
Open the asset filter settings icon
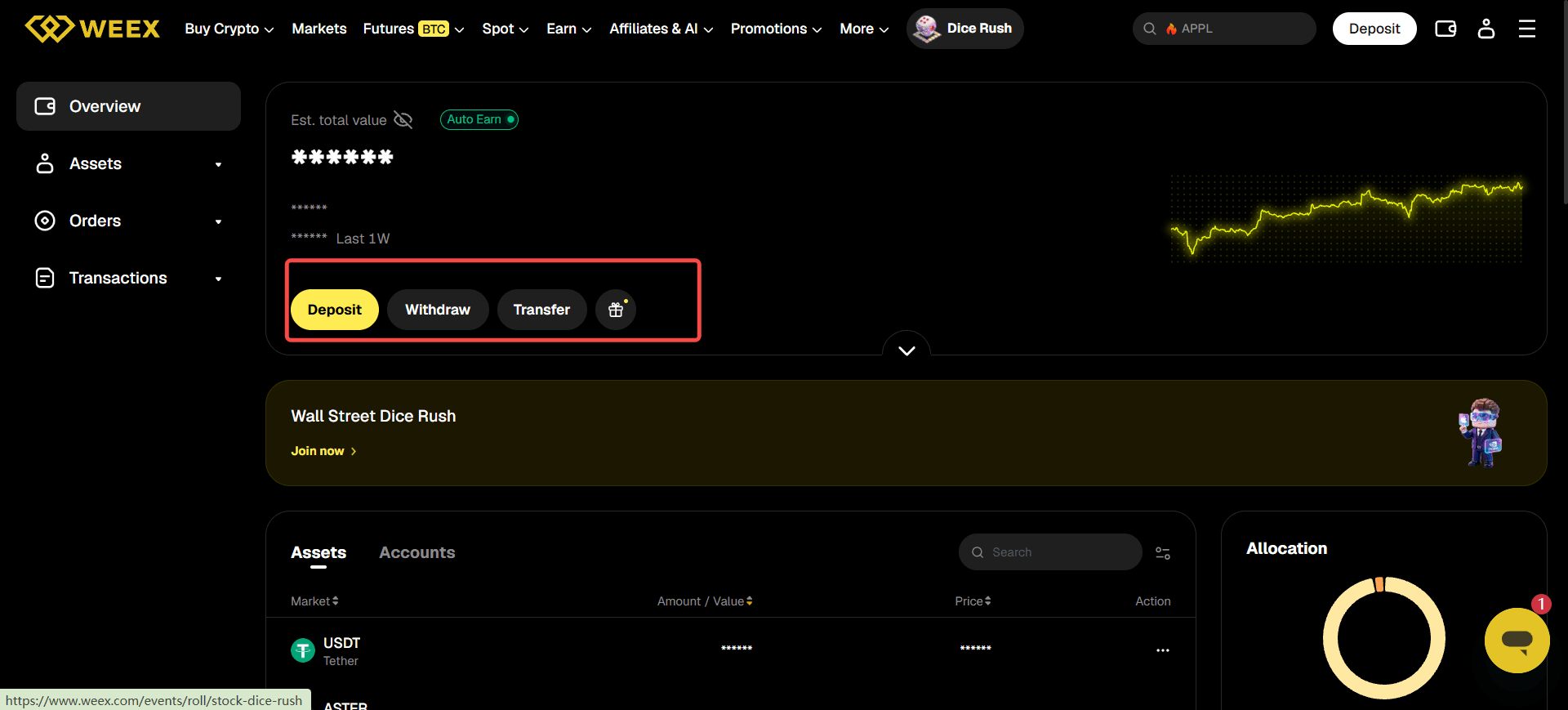pyautogui.click(x=1163, y=553)
